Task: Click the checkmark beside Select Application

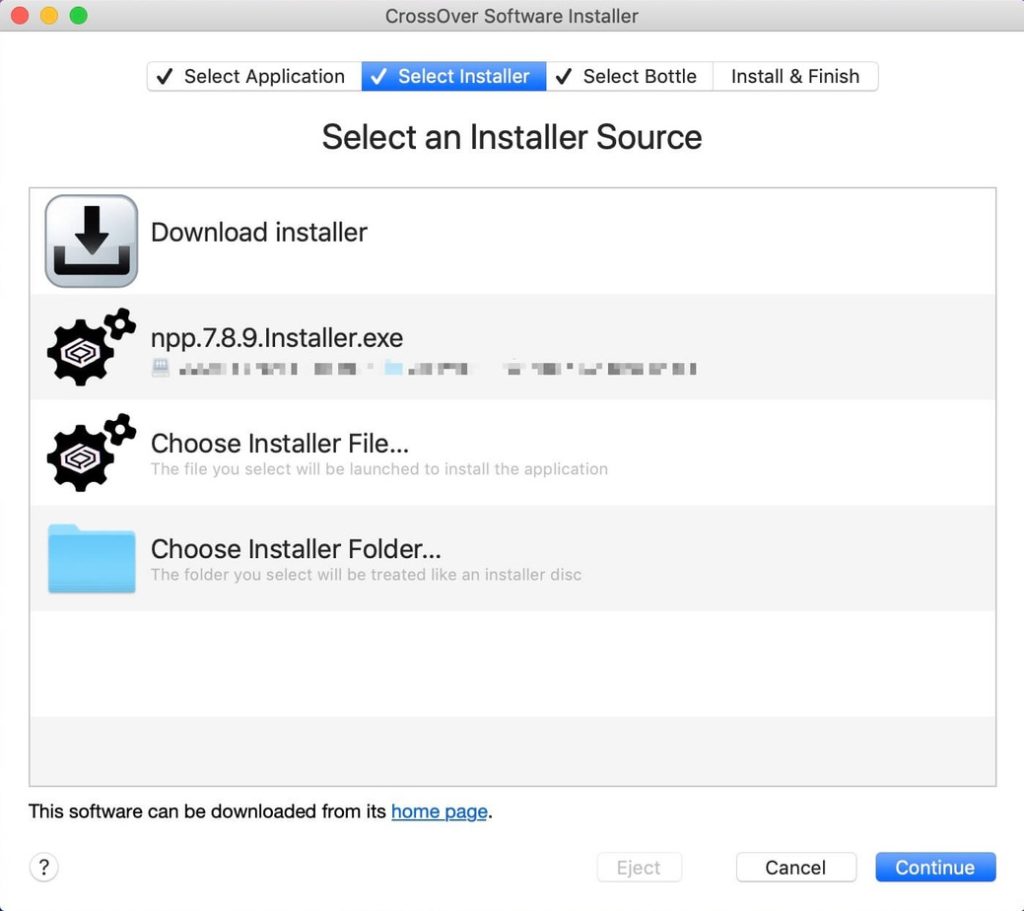Action: click(165, 76)
